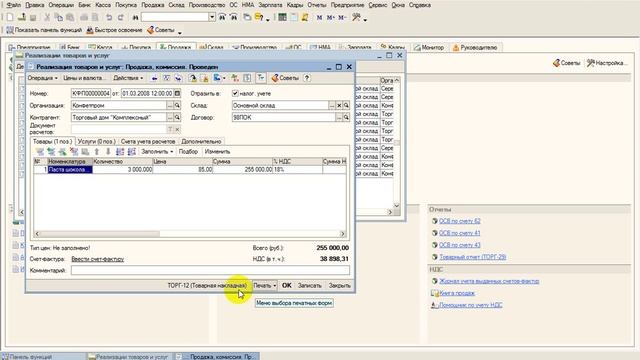This screenshot has height=360, width=640.
Task: Click the Записать button
Action: pos(309,285)
